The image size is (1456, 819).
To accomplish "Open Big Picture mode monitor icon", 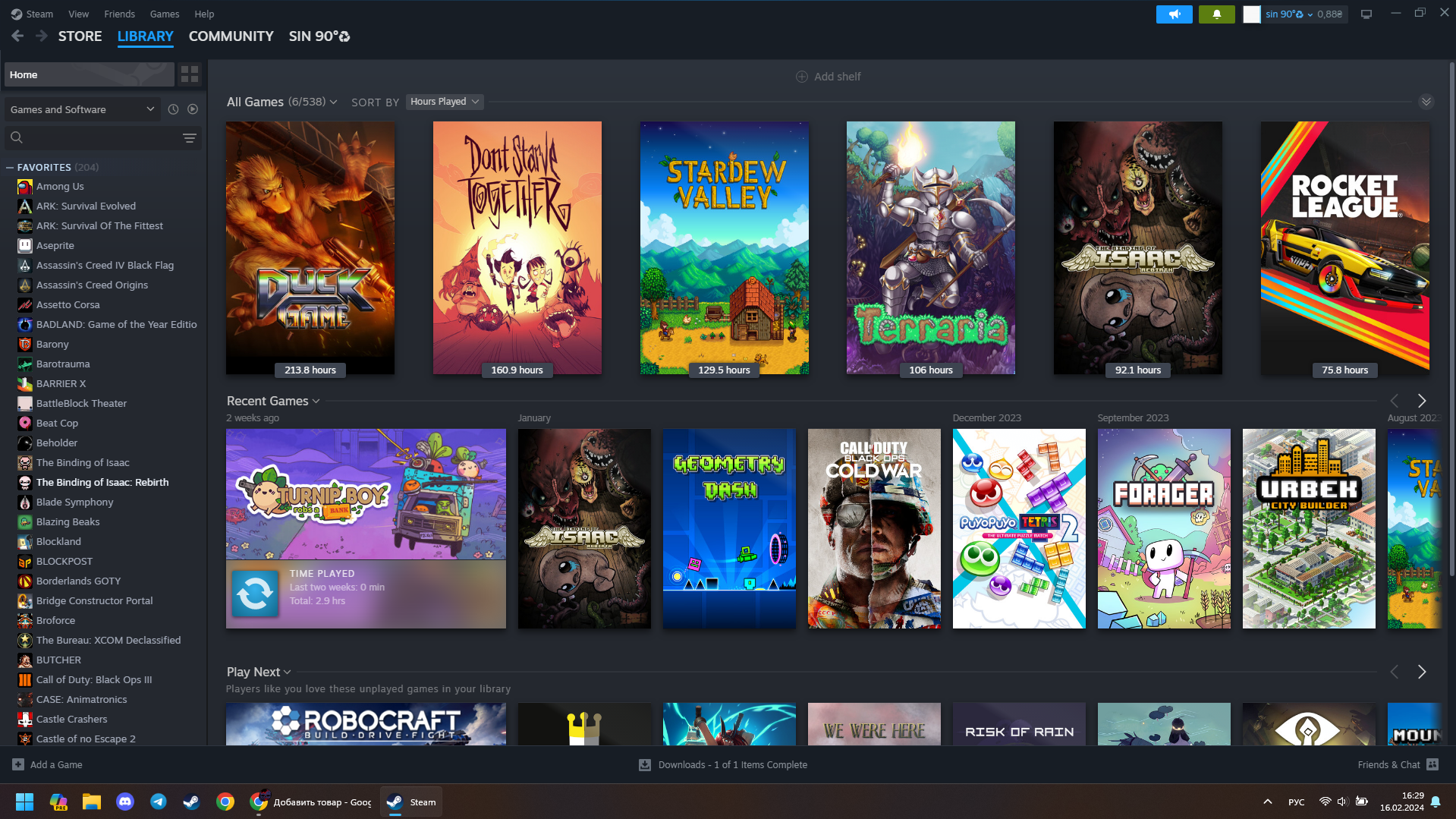I will pos(1366,14).
